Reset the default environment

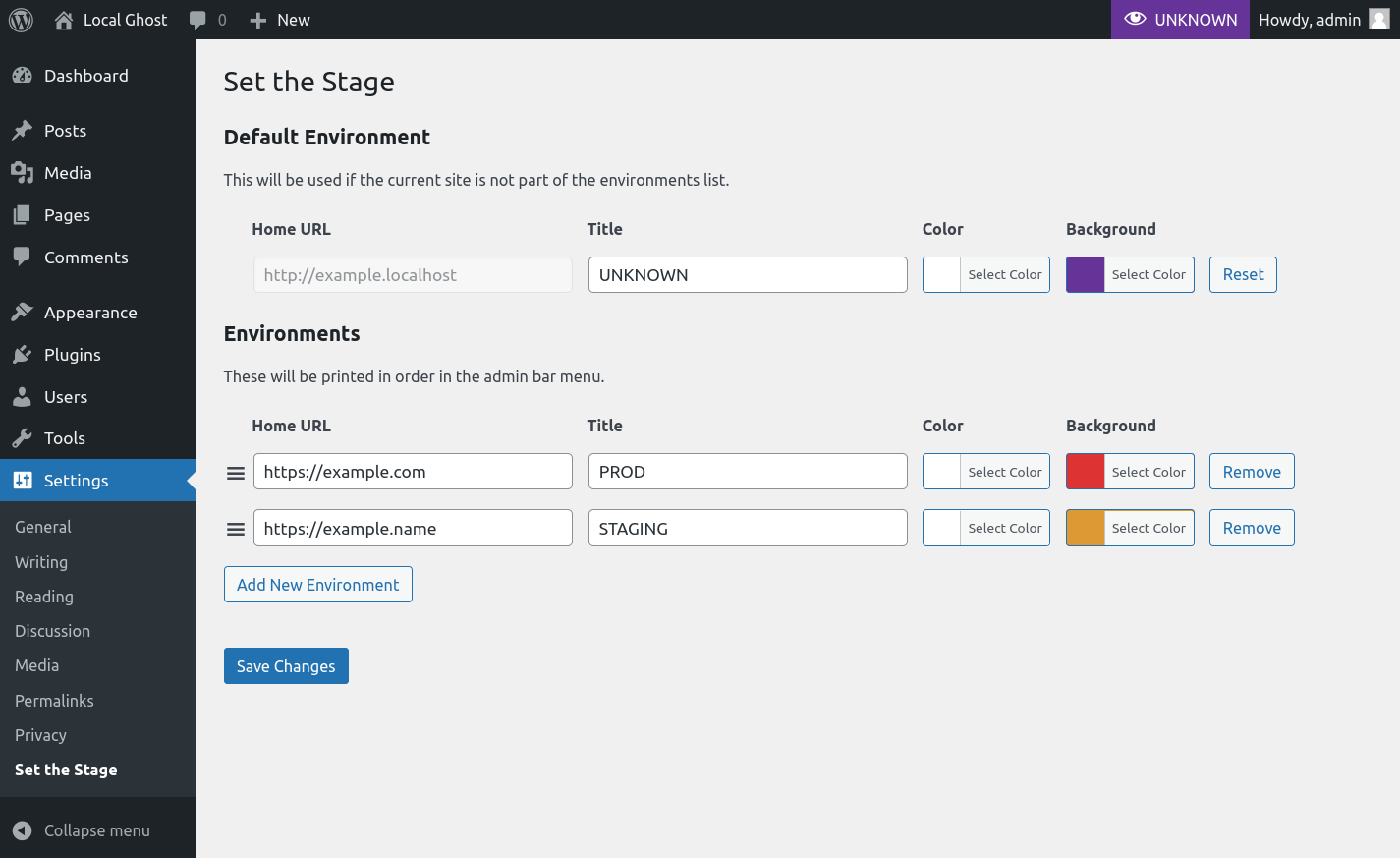[x=1242, y=275]
